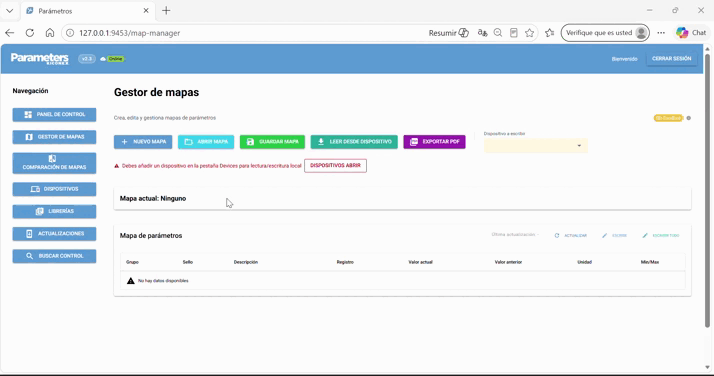The height and width of the screenshot is (376, 714).
Task: Click the Registro column header
Action: tap(345, 262)
